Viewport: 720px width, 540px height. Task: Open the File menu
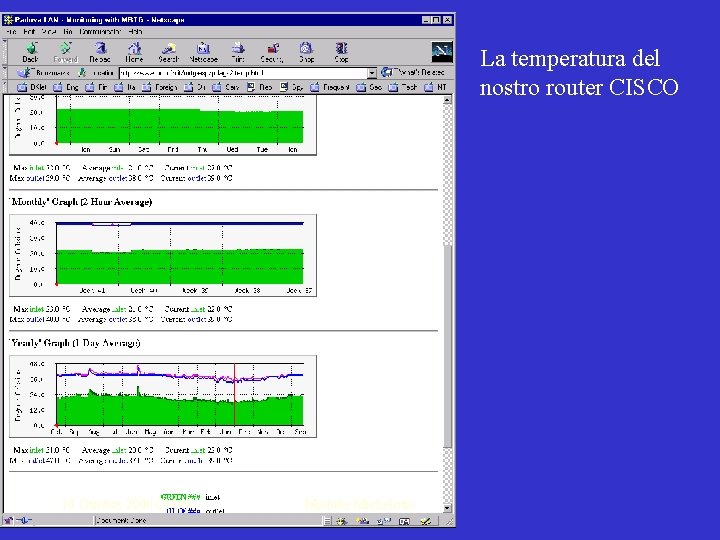[12, 32]
